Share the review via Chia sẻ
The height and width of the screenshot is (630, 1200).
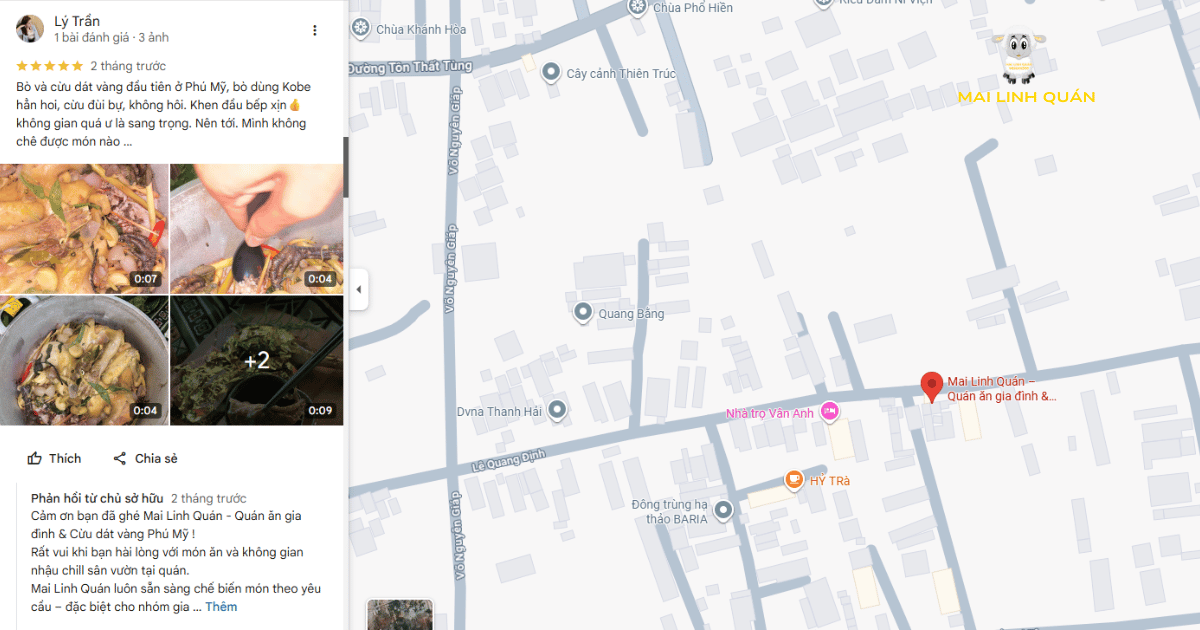tap(145, 458)
